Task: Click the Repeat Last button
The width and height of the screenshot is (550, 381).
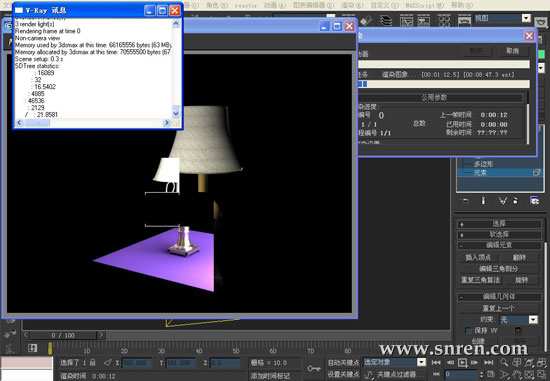Action: click(499, 308)
